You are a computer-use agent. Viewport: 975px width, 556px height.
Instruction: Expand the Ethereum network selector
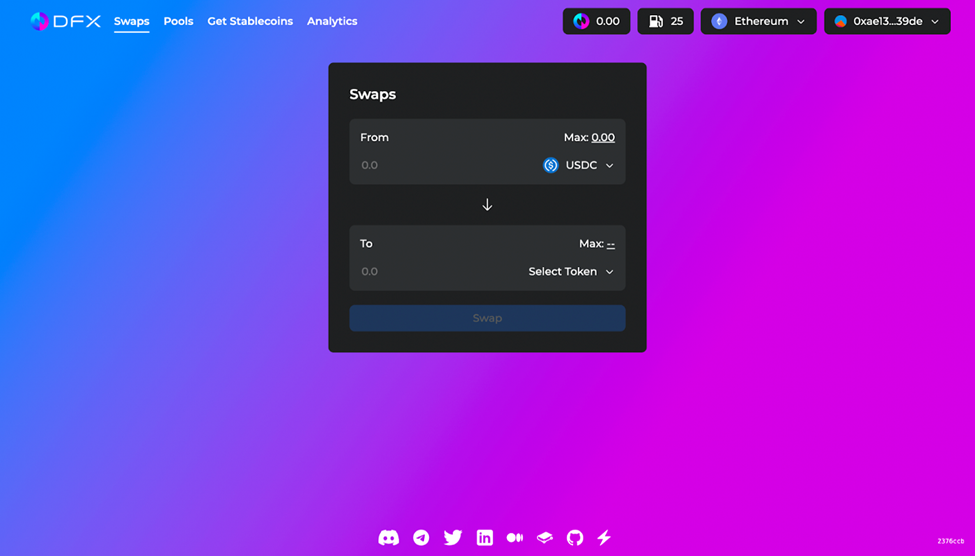click(758, 21)
